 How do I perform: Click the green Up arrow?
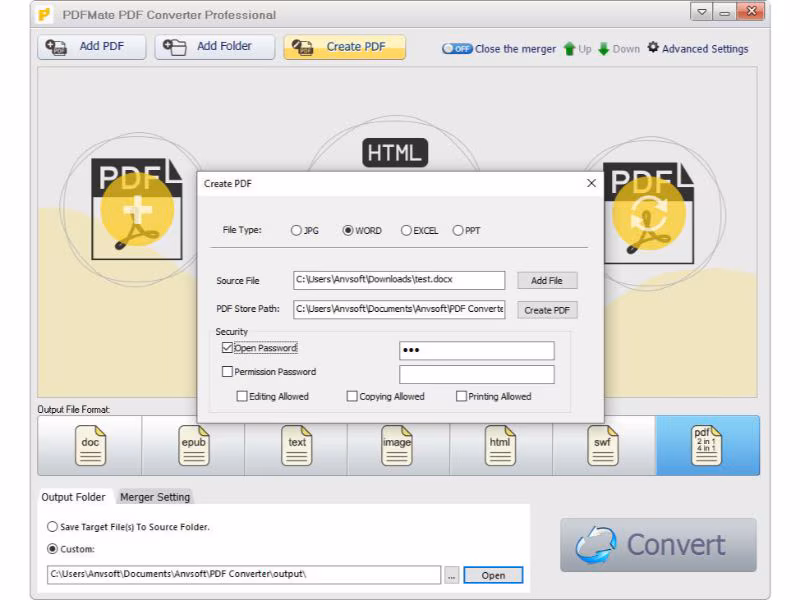tap(569, 49)
